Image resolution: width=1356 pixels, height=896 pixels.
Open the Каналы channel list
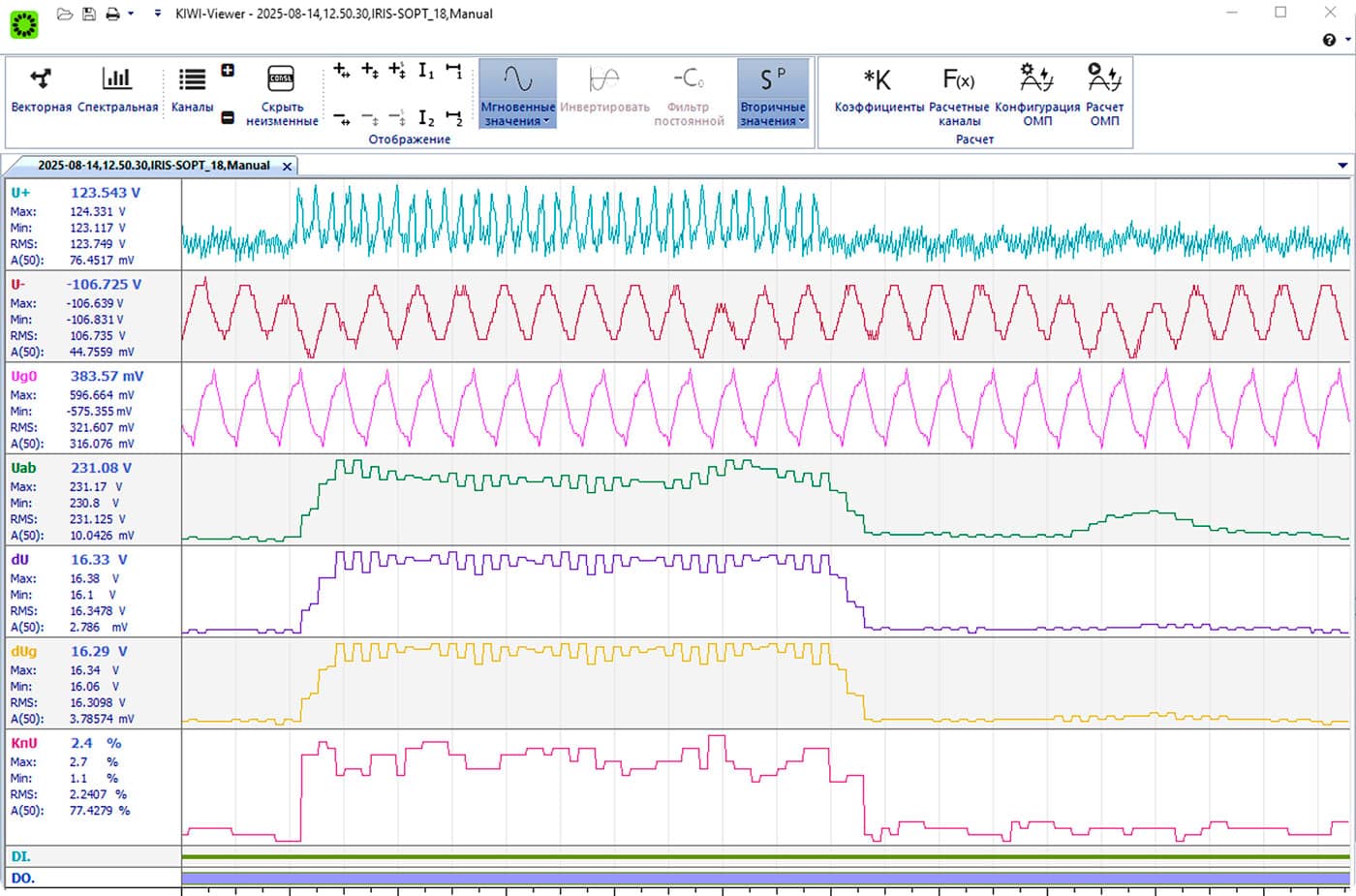click(192, 90)
